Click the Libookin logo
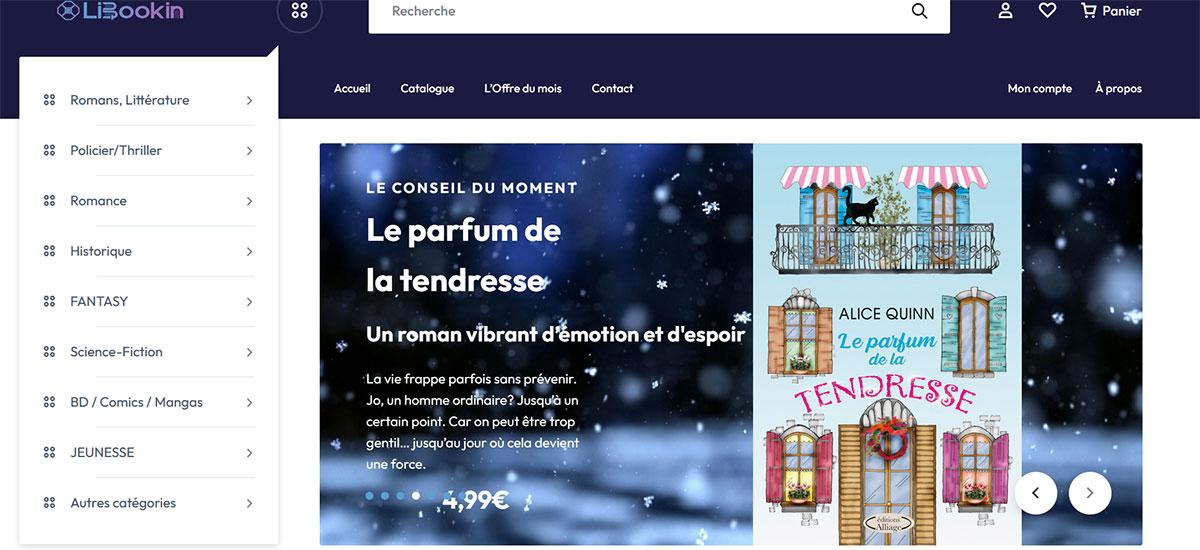The height and width of the screenshot is (550, 1200). click(120, 11)
